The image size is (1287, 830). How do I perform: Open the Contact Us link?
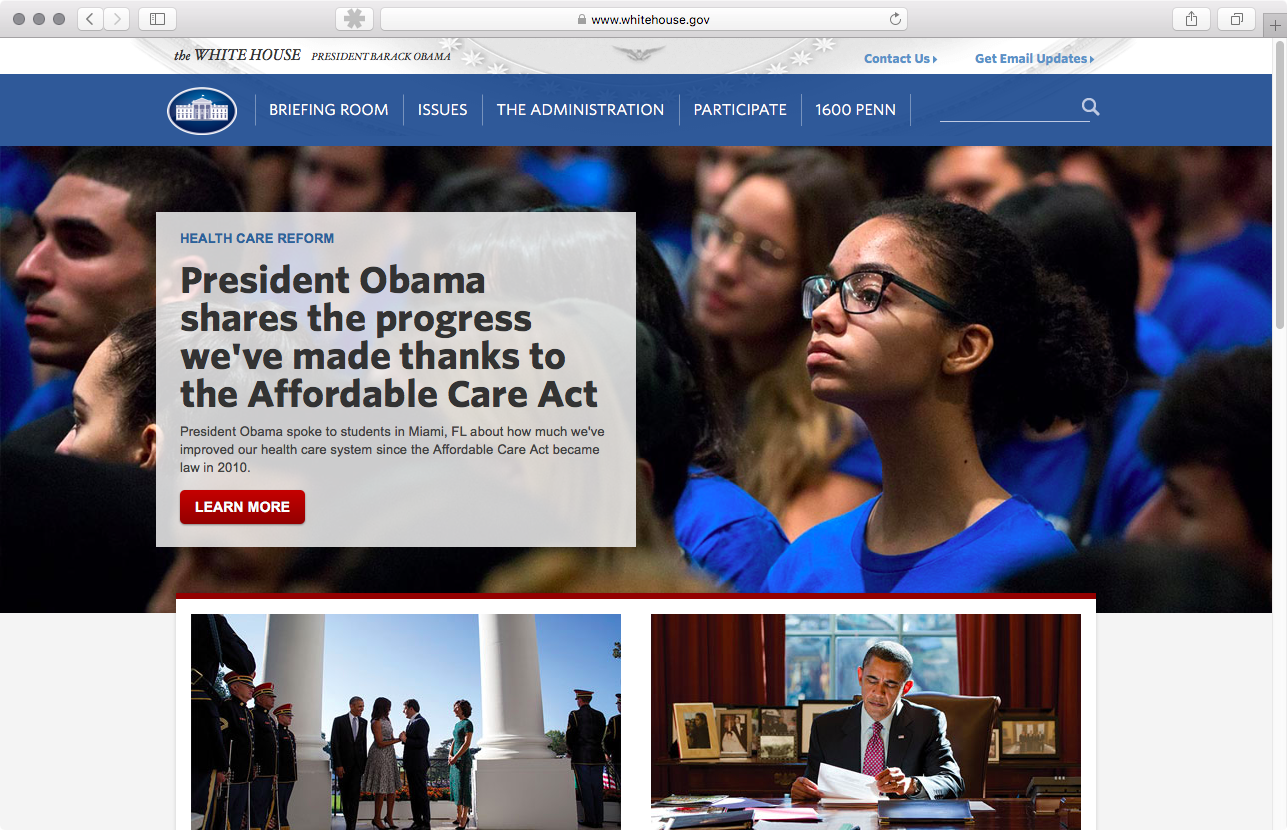tap(900, 59)
